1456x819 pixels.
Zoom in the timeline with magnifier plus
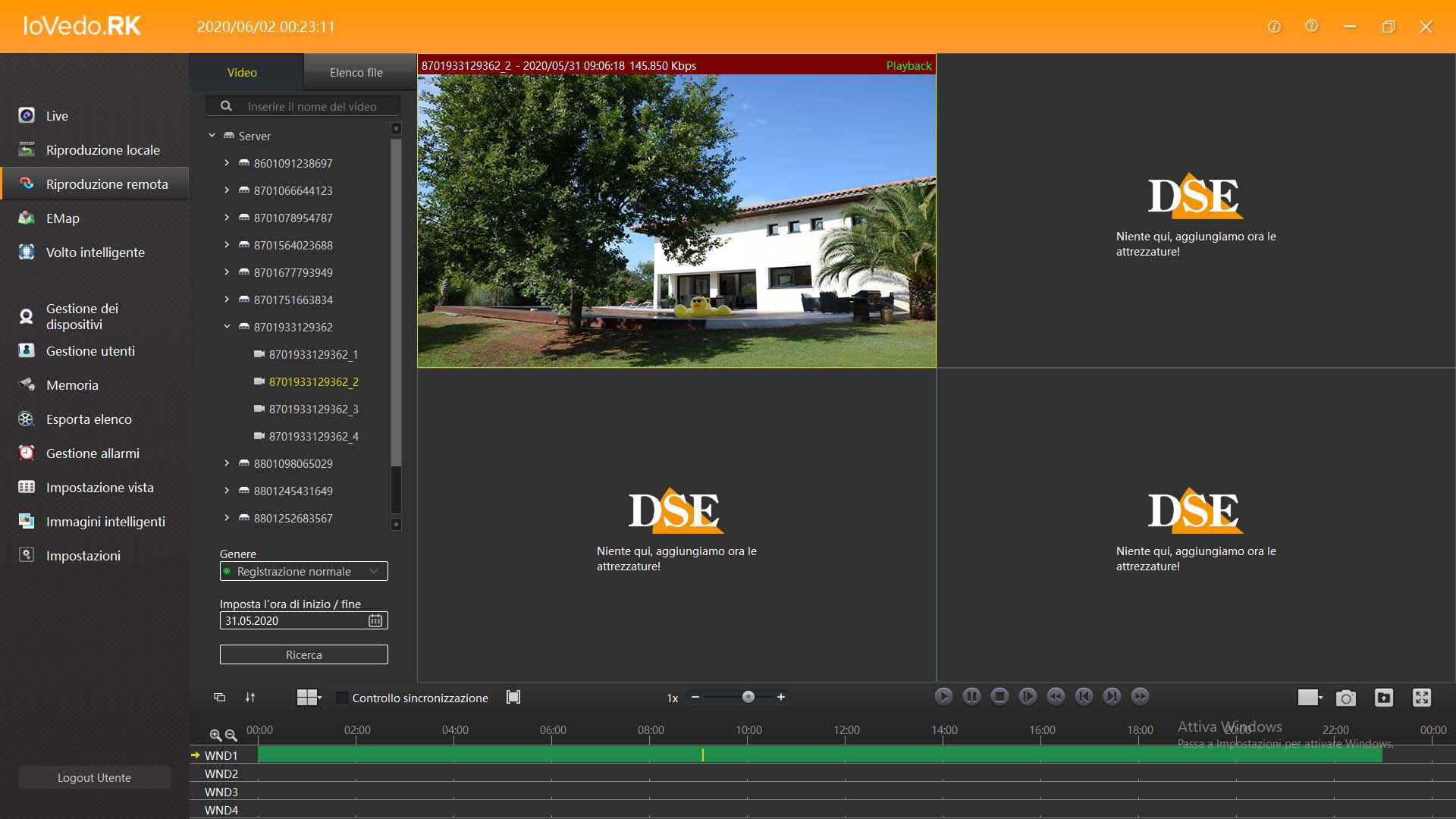[215, 735]
